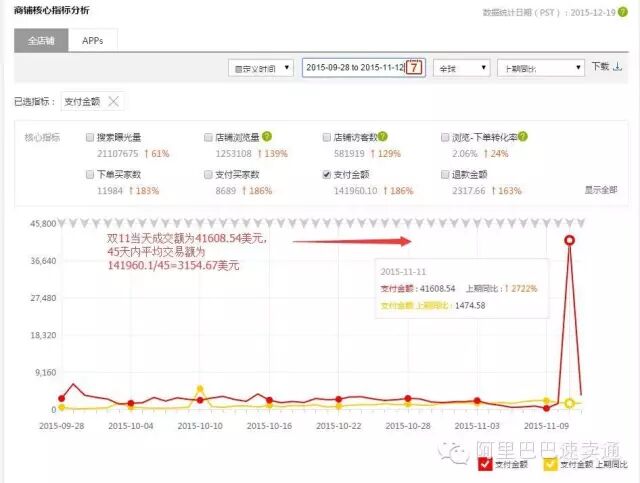Click the 11984 order buyers value

pyautogui.click(x=110, y=191)
